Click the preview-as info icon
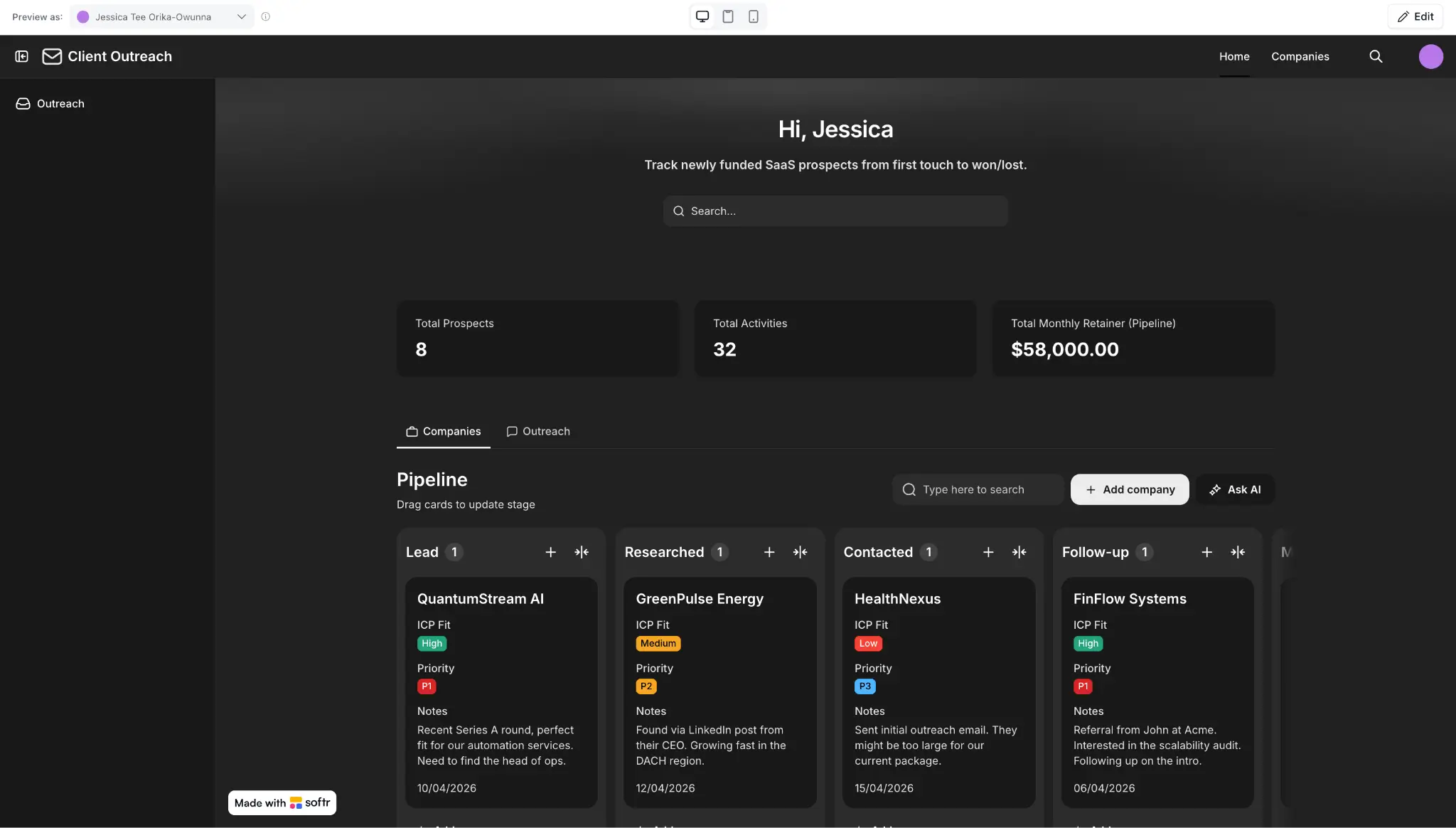Image resolution: width=1456 pixels, height=828 pixels. tap(266, 16)
